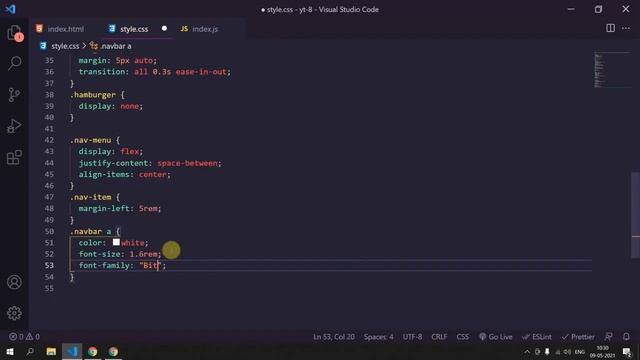Change language mode CSS in status bar
Viewport: 640px width, 360px height.
click(x=462, y=337)
